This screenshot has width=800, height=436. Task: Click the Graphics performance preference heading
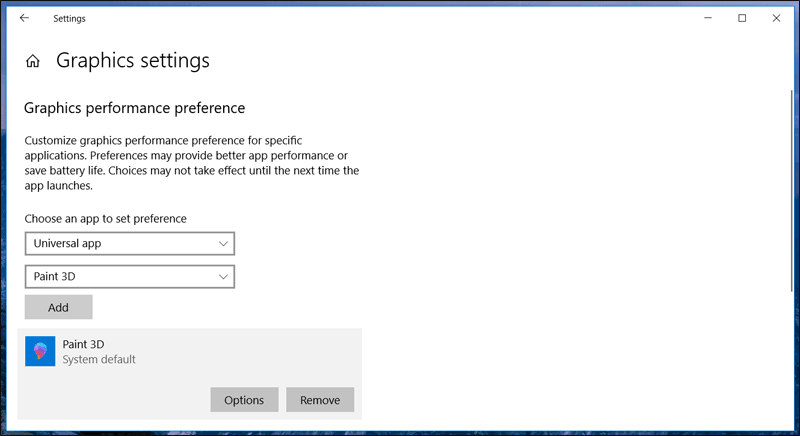pos(135,108)
